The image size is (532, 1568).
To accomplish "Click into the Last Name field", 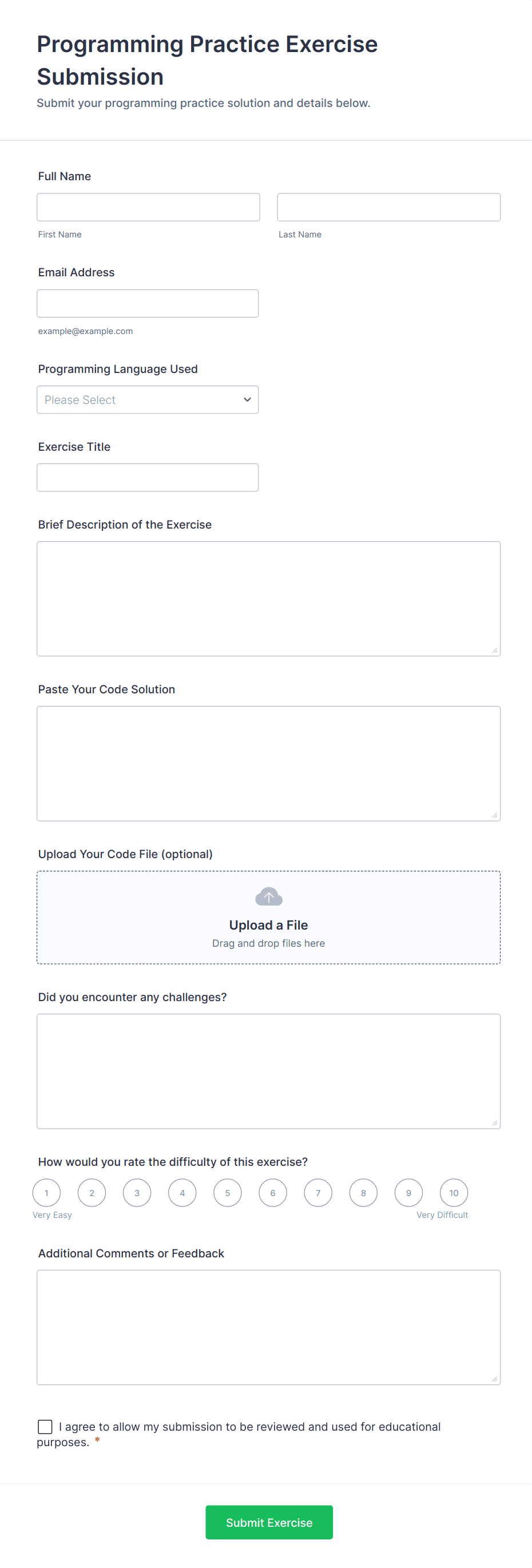I will [388, 208].
